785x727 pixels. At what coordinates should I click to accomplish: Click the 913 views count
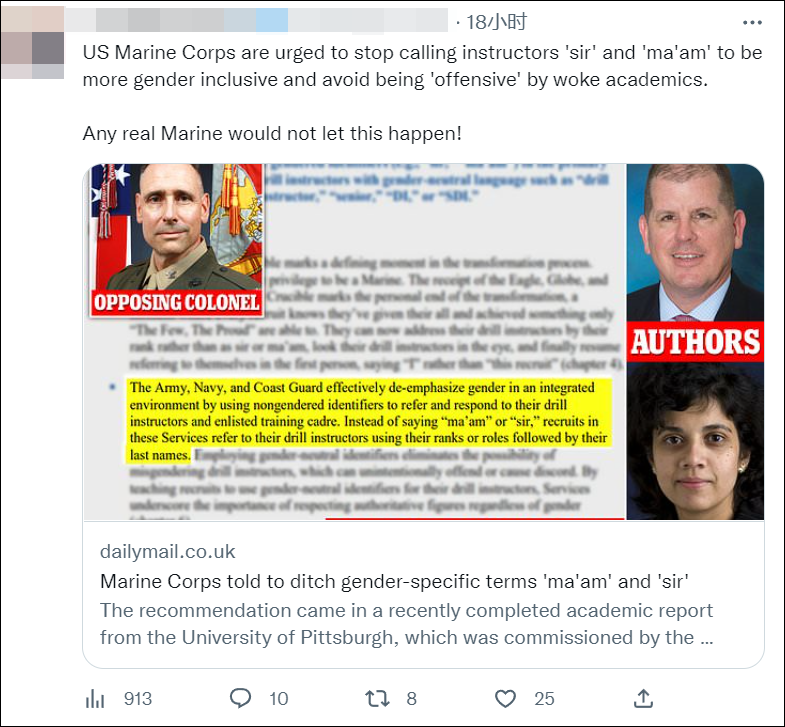pos(138,698)
